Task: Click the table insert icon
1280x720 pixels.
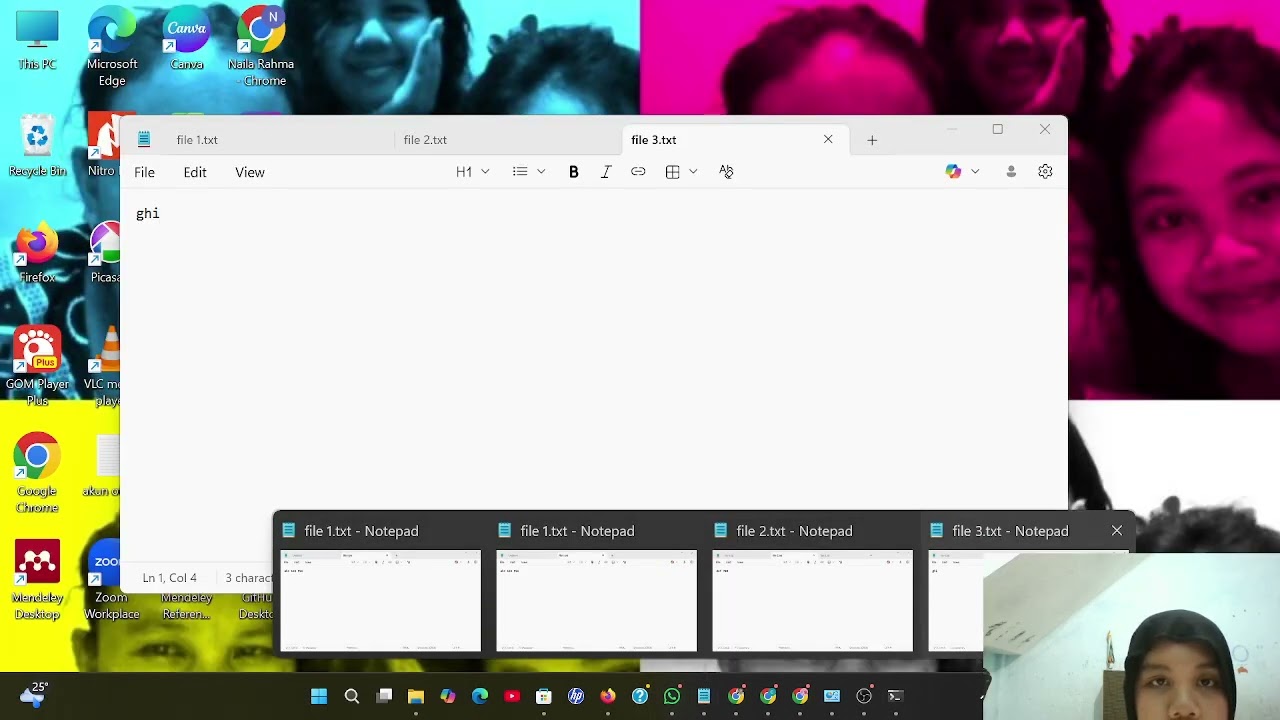Action: coord(673,172)
